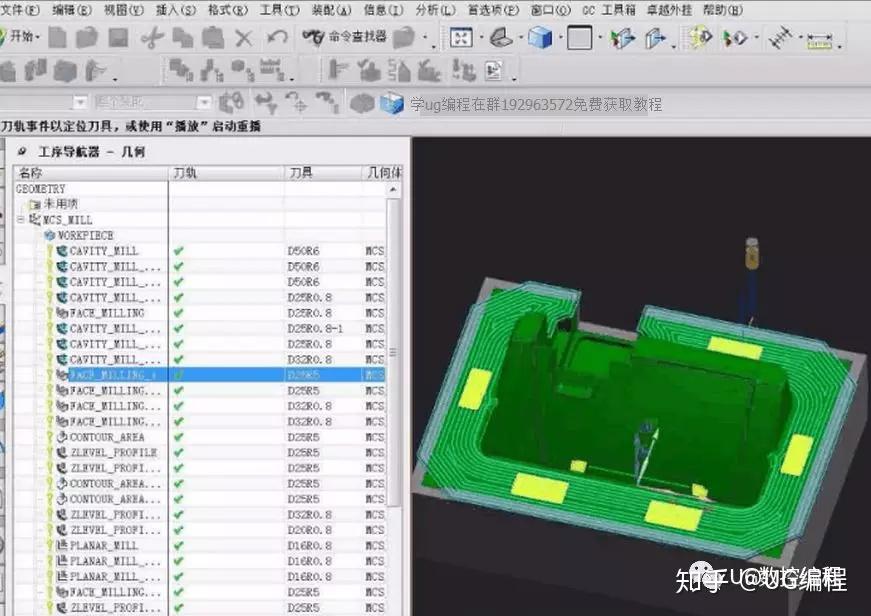Open the 首选项(P) menu
871x616 pixels.
[491, 10]
